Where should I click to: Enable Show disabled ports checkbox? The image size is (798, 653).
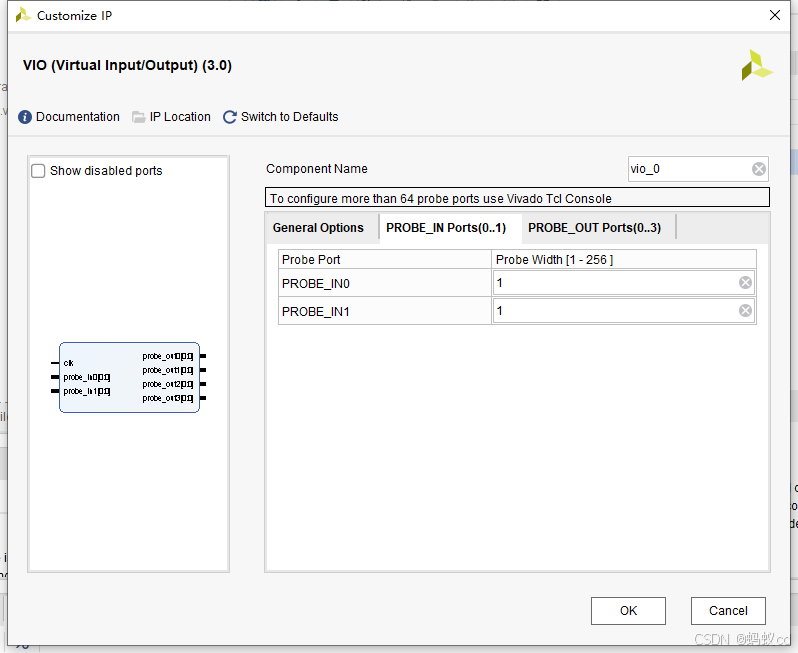point(38,171)
